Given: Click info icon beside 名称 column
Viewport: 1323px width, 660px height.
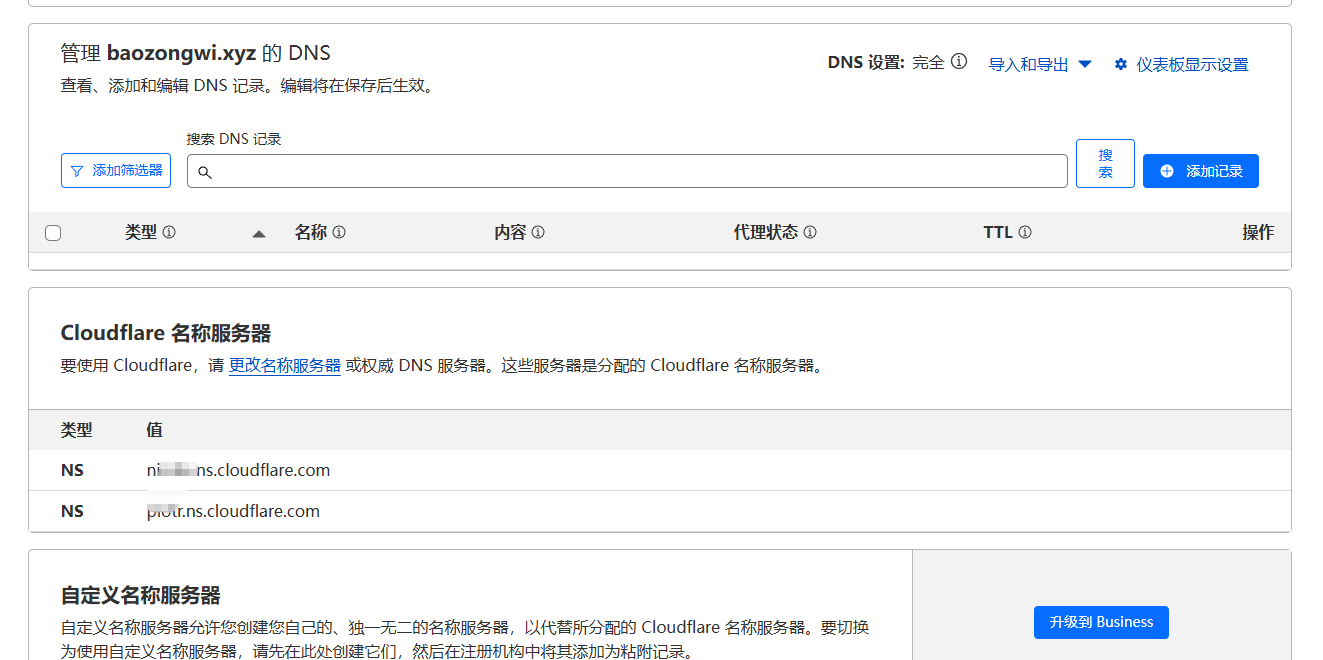Looking at the screenshot, I should point(339,232).
